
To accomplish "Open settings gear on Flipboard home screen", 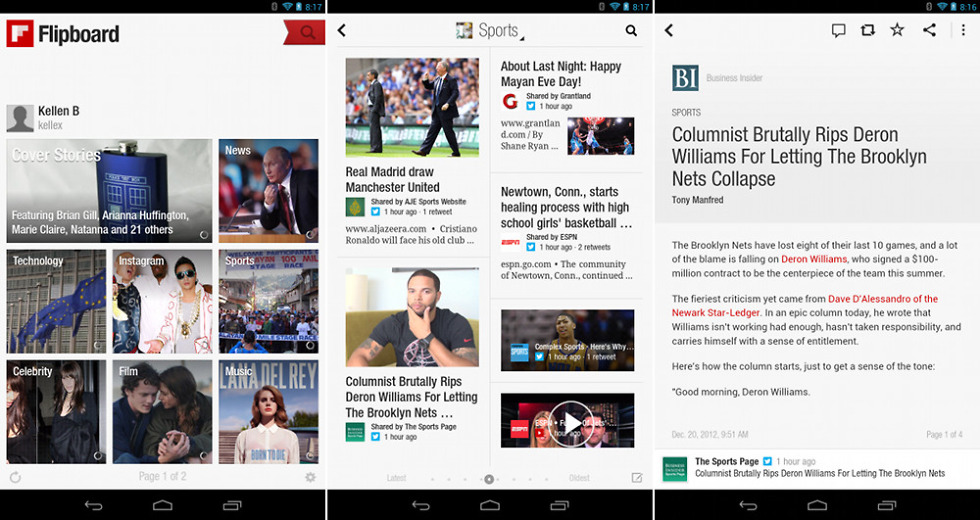I will point(311,477).
